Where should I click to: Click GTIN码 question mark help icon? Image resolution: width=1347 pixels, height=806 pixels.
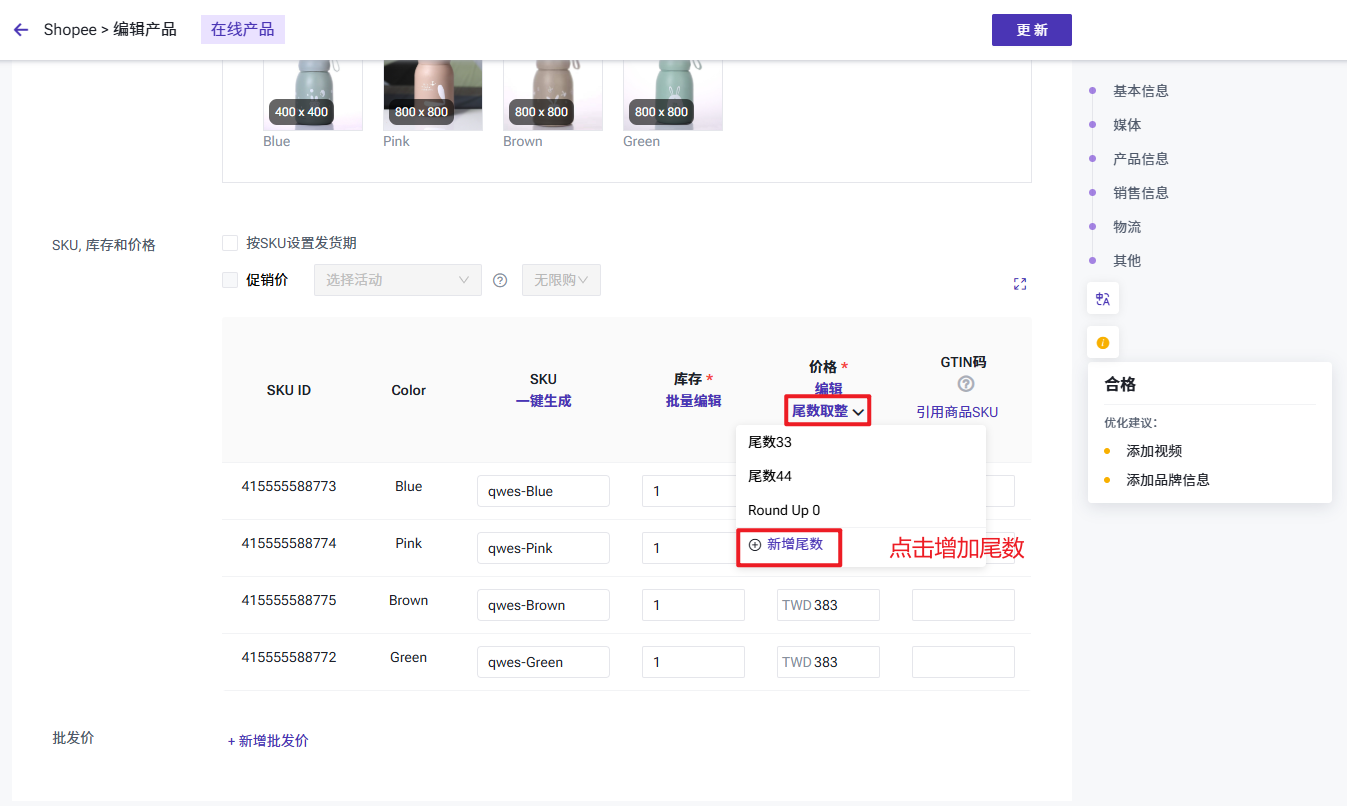click(965, 384)
